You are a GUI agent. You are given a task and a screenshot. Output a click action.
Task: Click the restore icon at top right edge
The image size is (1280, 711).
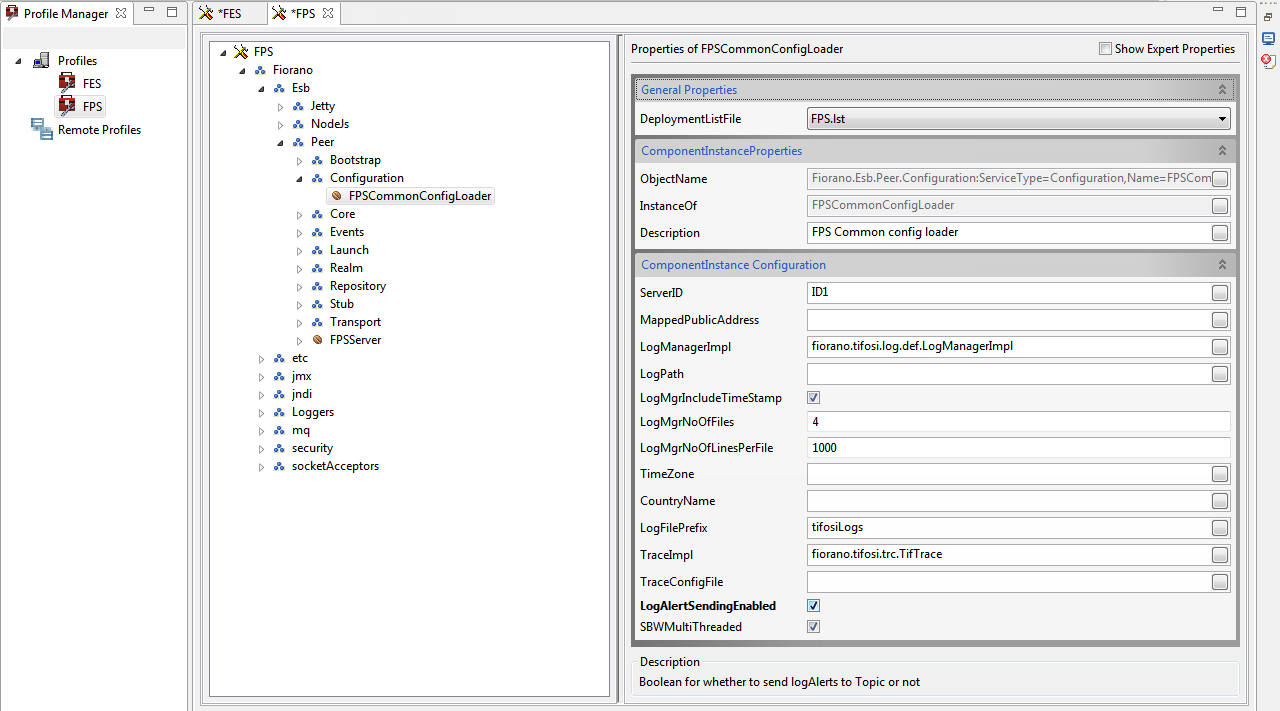point(1268,16)
